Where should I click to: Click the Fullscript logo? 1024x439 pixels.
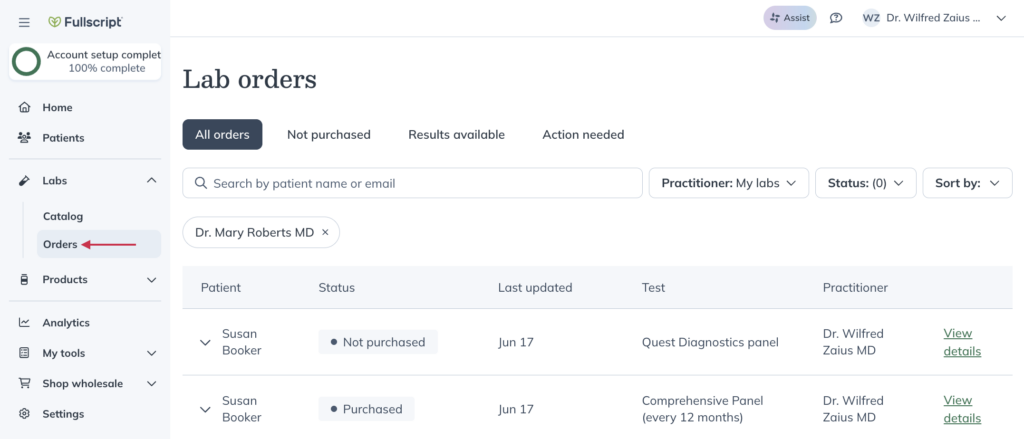(x=86, y=22)
